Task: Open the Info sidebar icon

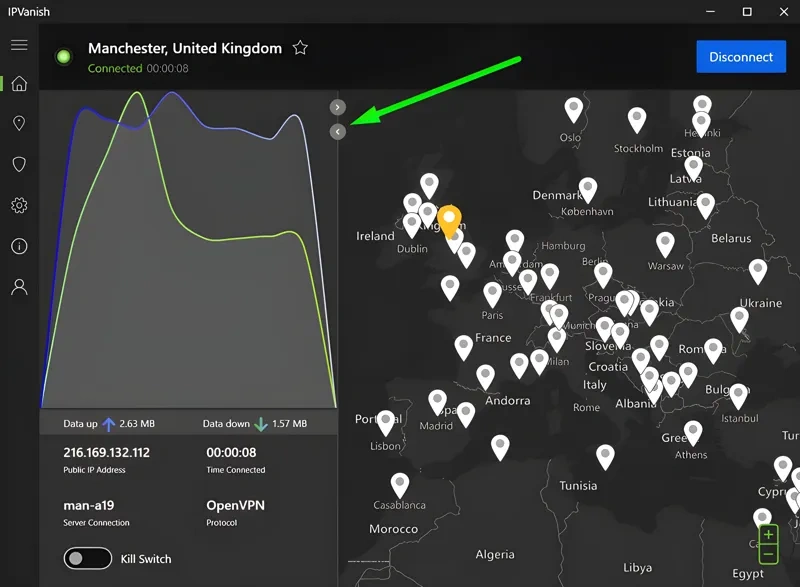Action: click(x=19, y=246)
